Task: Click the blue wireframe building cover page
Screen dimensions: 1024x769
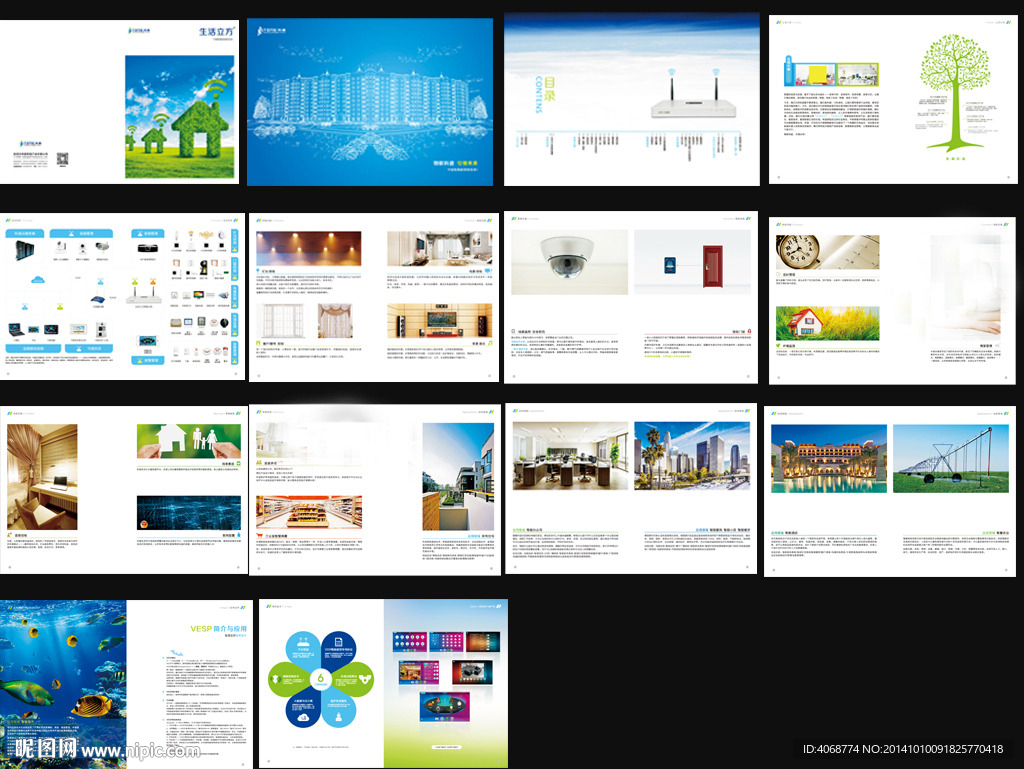Action: [x=370, y=101]
